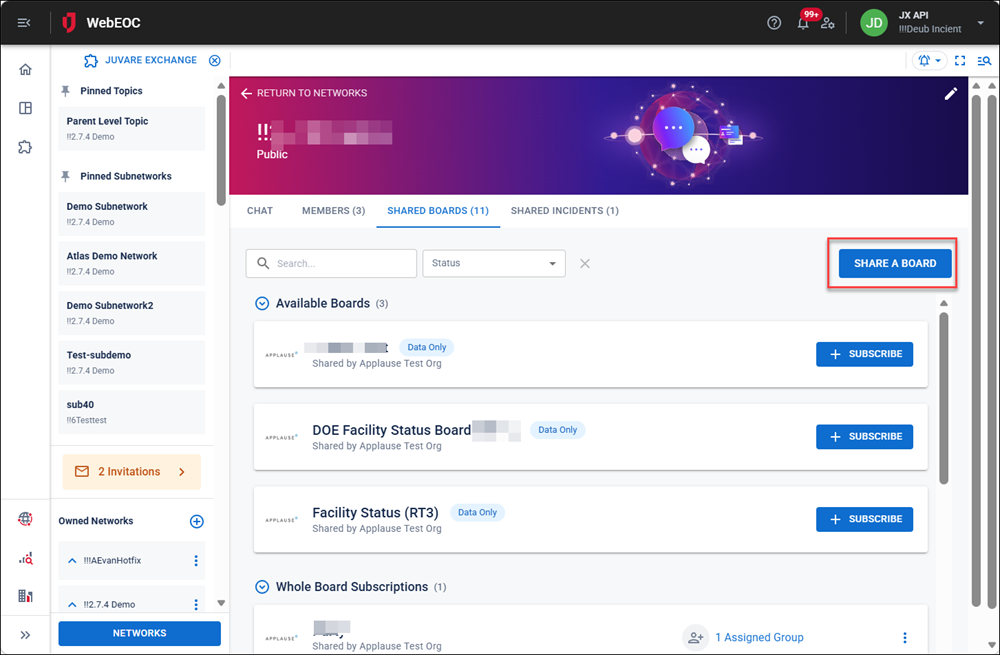This screenshot has width=1000, height=655.
Task: Open the admin user settings icon
Action: [x=827, y=23]
